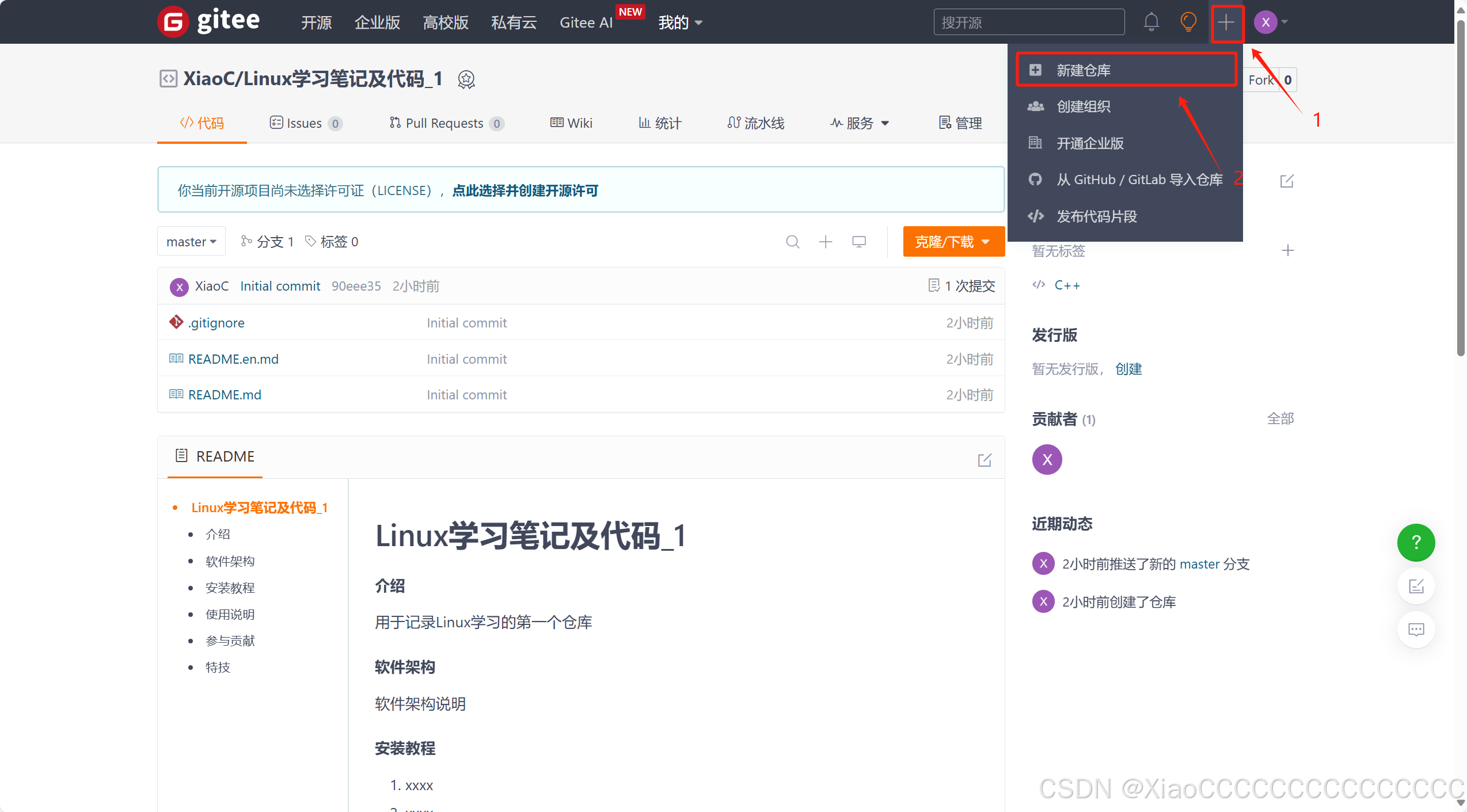Viewport: 1467px width, 812px height.
Task: Open the 管理 management tab
Action: (960, 123)
